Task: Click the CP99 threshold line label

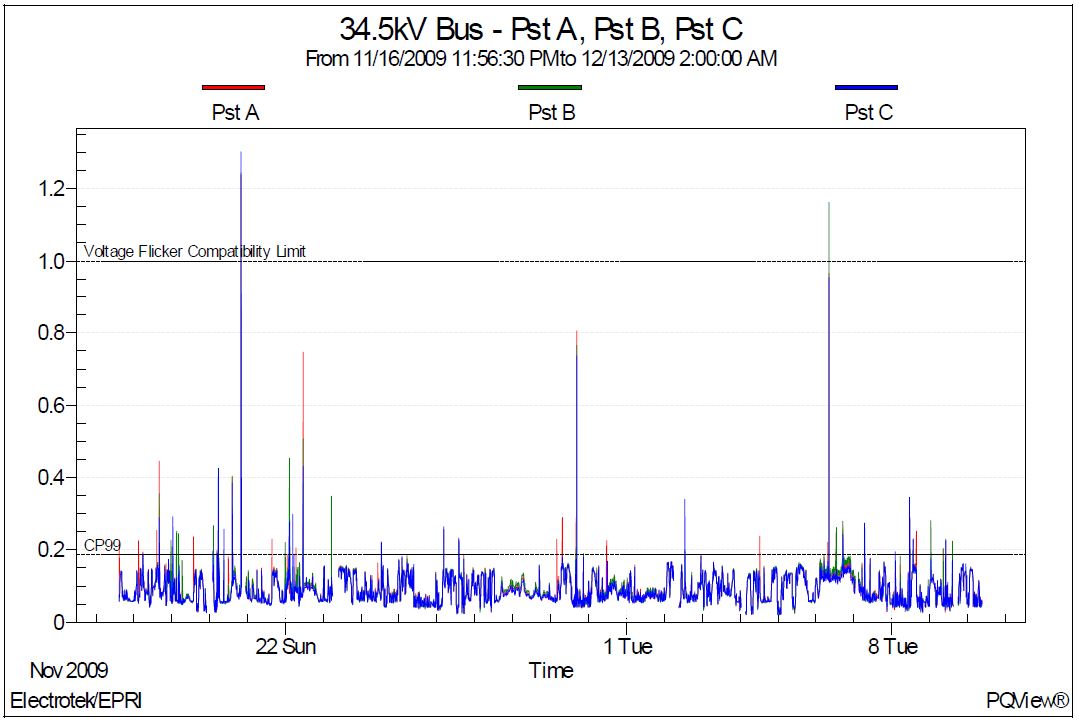Action: pos(102,545)
